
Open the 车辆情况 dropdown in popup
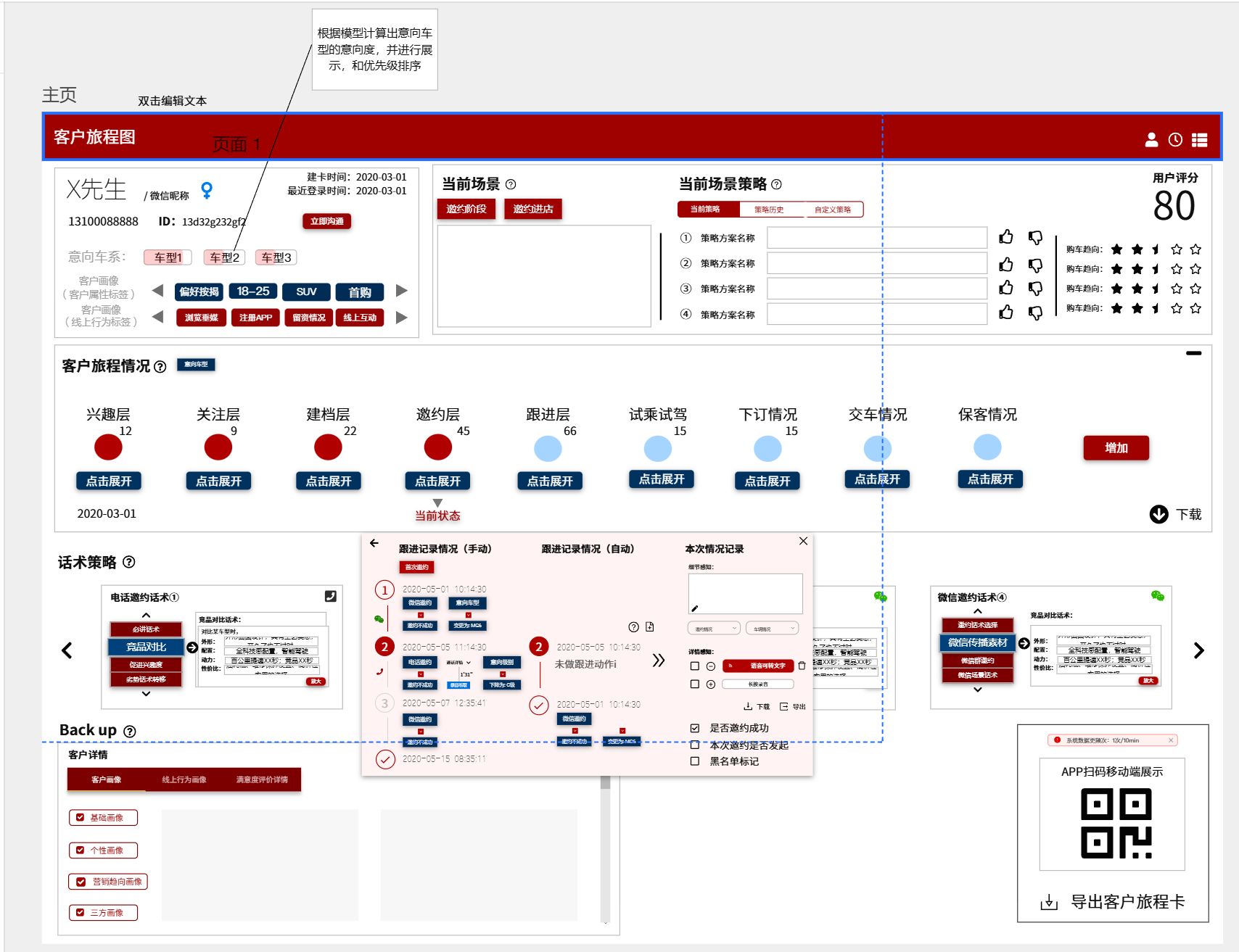pyautogui.click(x=772, y=629)
